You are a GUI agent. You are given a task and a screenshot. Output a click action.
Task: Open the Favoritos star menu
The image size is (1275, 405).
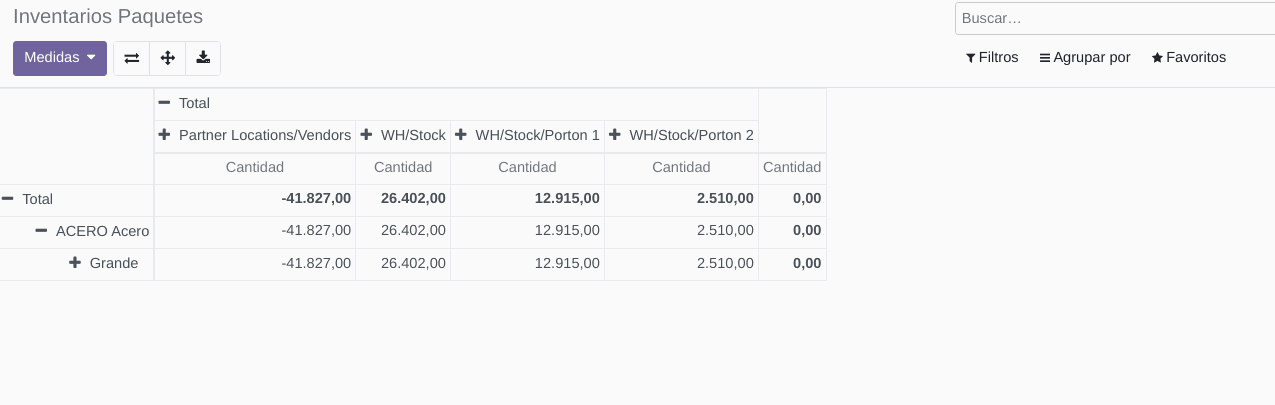pos(1189,58)
